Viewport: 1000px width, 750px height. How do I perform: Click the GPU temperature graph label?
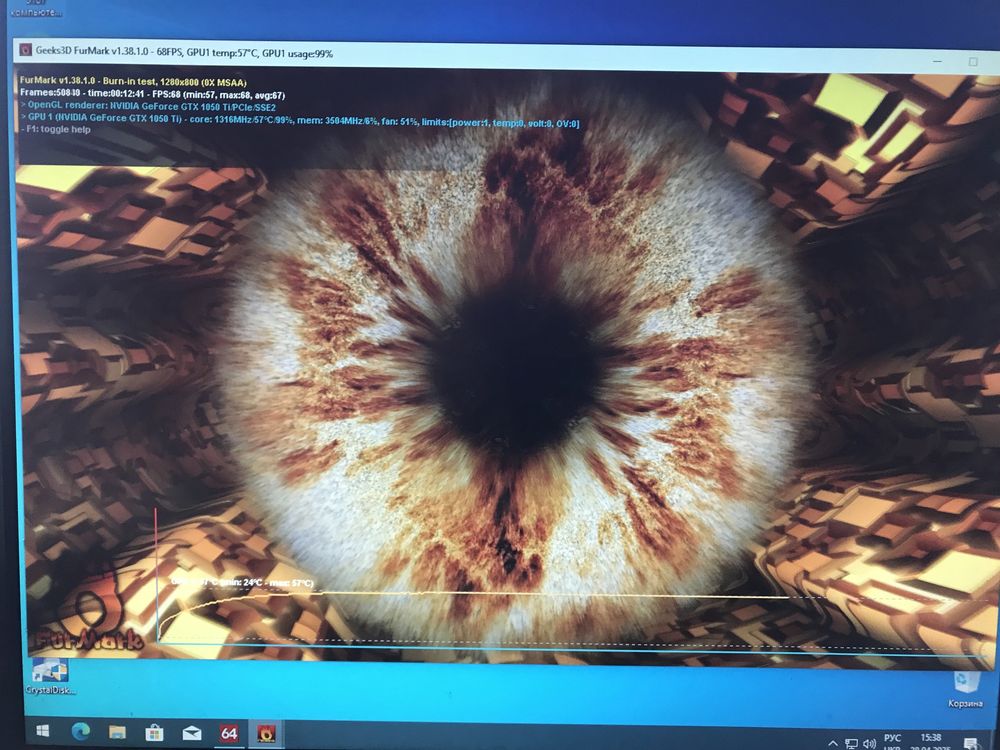[x=242, y=582]
